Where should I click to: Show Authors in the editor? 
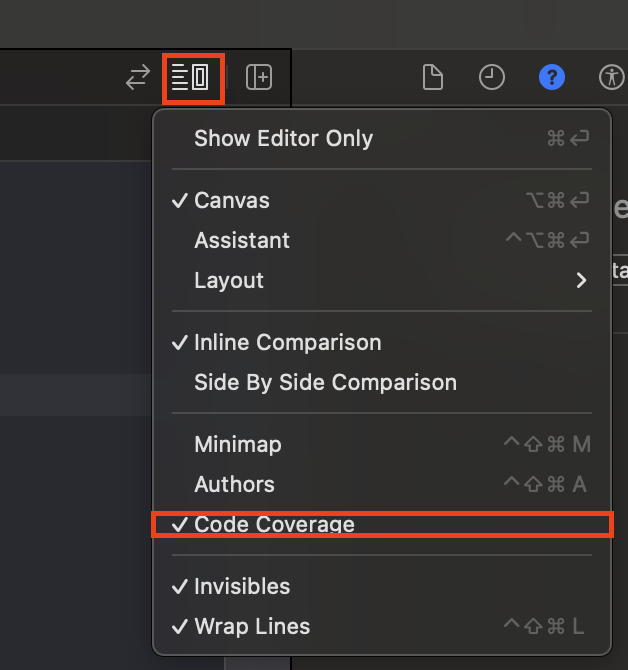pyautogui.click(x=234, y=485)
